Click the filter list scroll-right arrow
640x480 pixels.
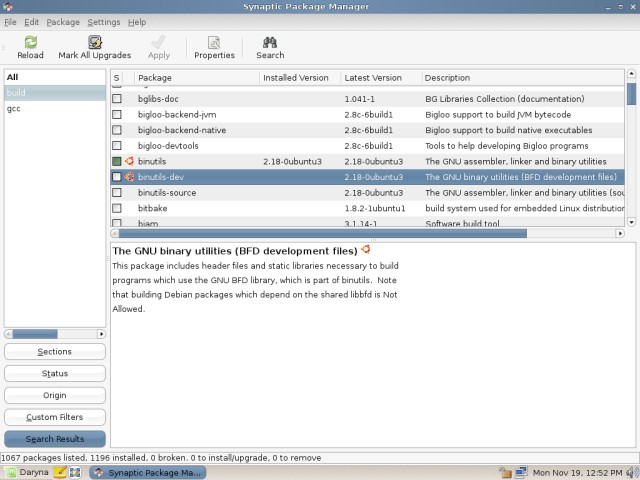coord(101,334)
